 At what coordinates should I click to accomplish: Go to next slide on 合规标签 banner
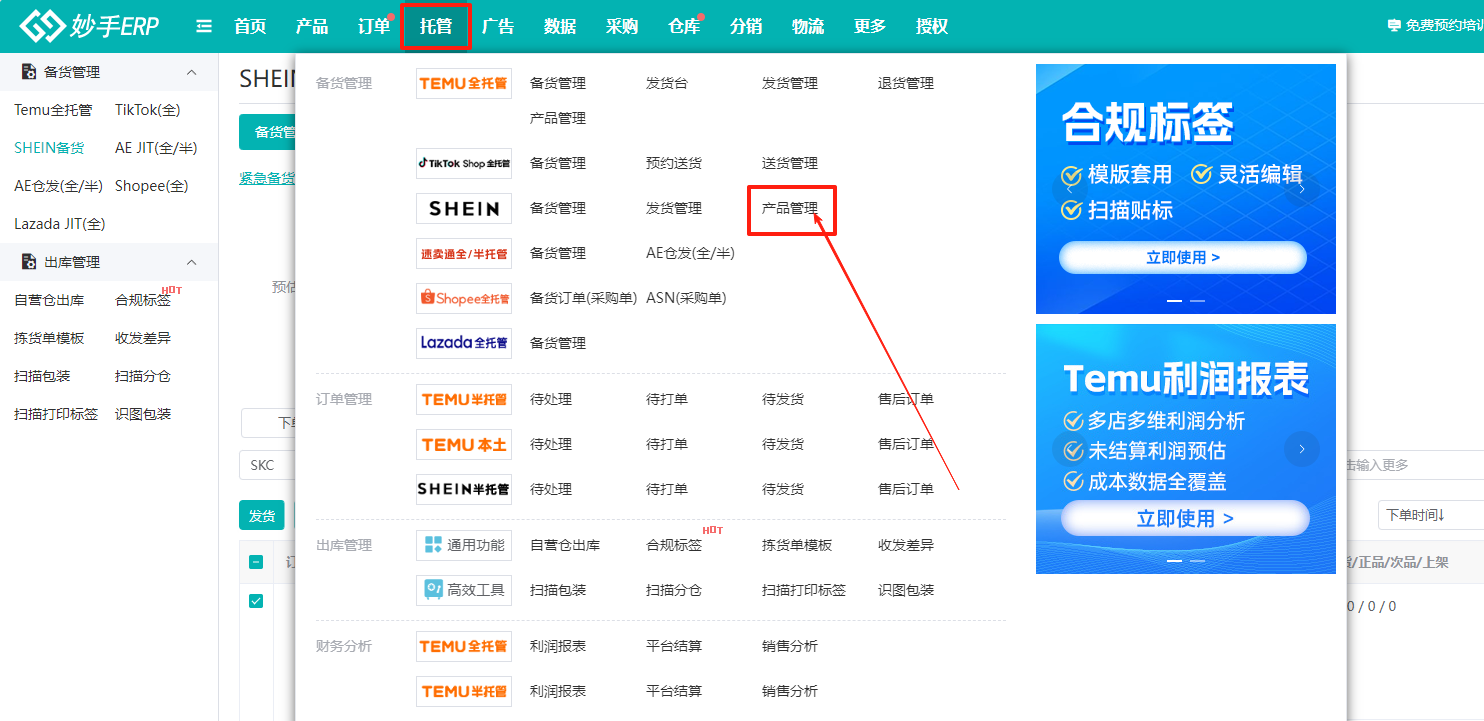(1301, 188)
